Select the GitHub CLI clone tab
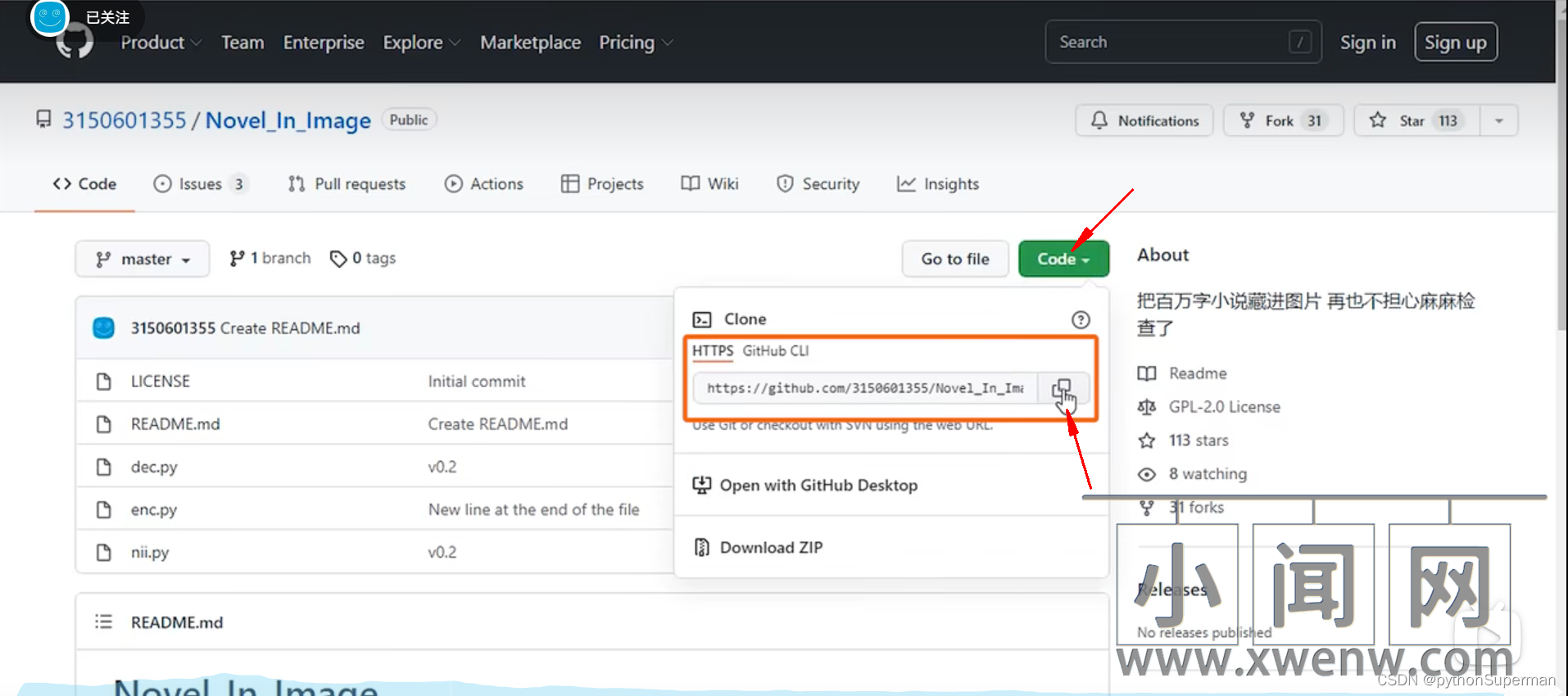Viewport: 1568px width, 696px height. click(x=776, y=351)
